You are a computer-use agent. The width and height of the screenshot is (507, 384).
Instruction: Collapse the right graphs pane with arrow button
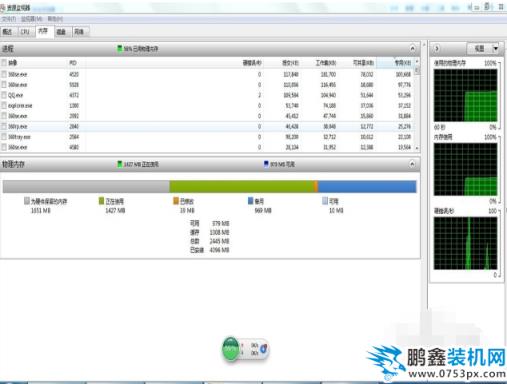pos(437,49)
